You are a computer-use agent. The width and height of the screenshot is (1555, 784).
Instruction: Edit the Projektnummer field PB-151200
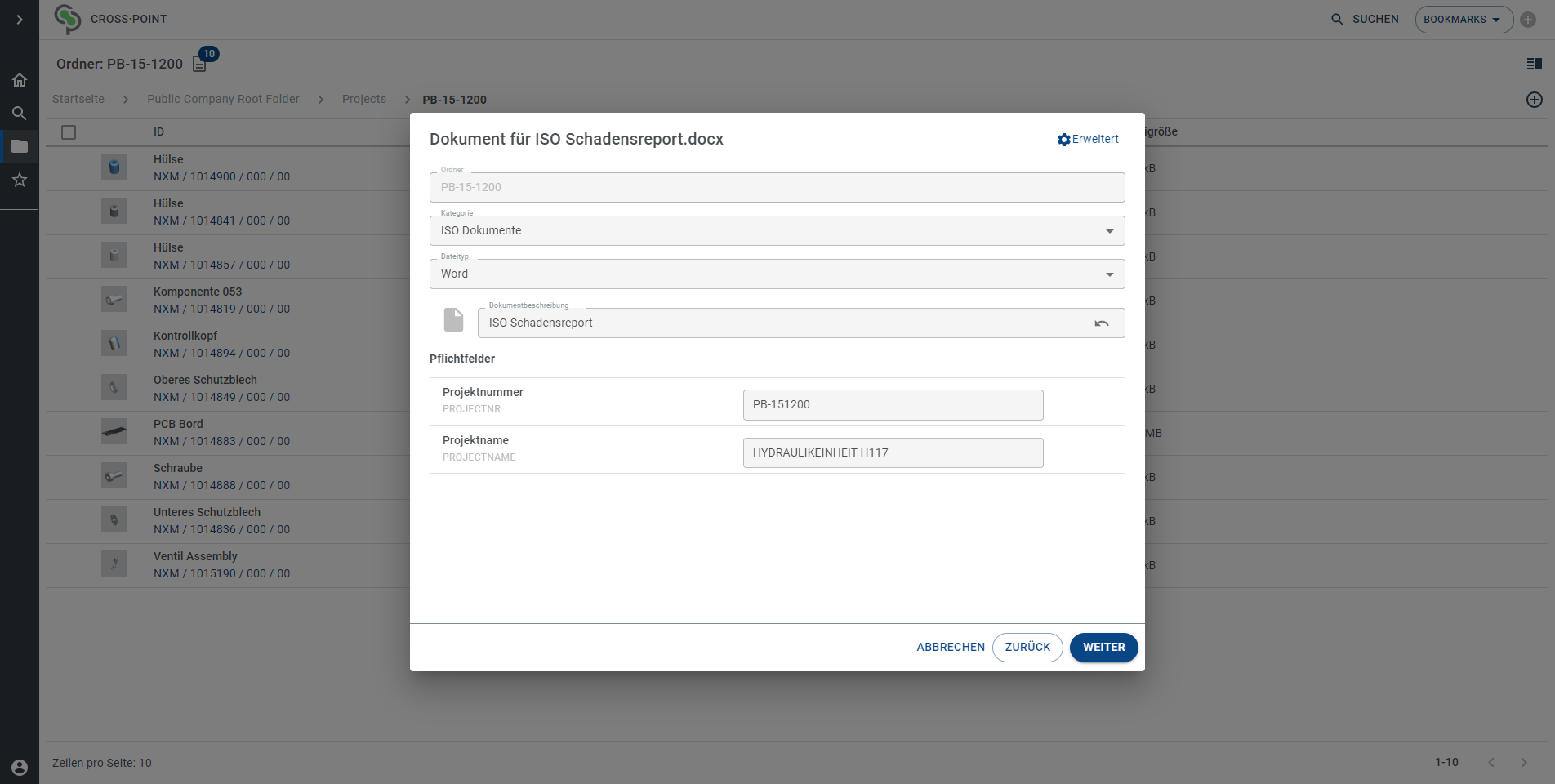[x=893, y=404]
